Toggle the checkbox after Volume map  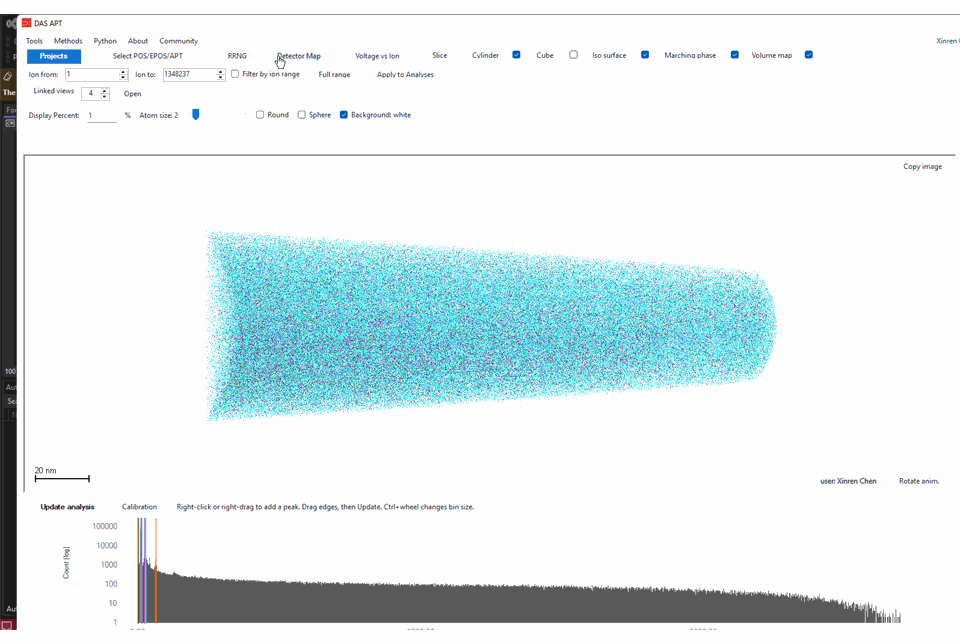[x=809, y=54]
